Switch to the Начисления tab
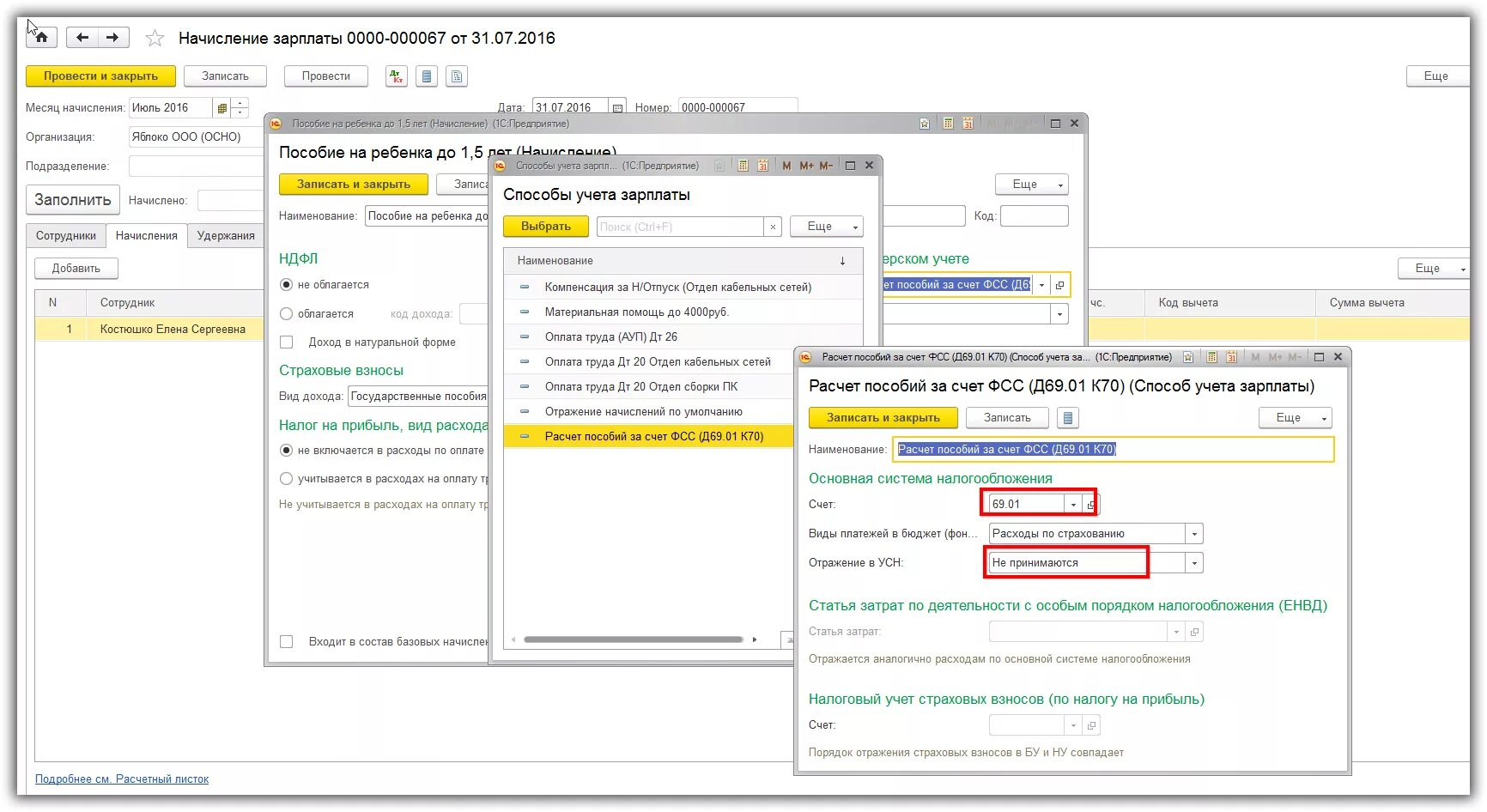This screenshot has height=812, width=1487. [x=147, y=236]
